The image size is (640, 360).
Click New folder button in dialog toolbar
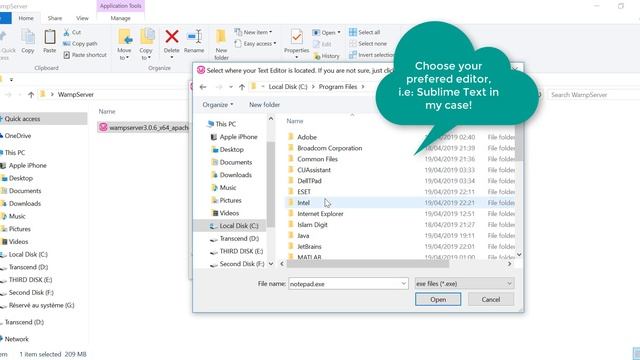coord(264,104)
